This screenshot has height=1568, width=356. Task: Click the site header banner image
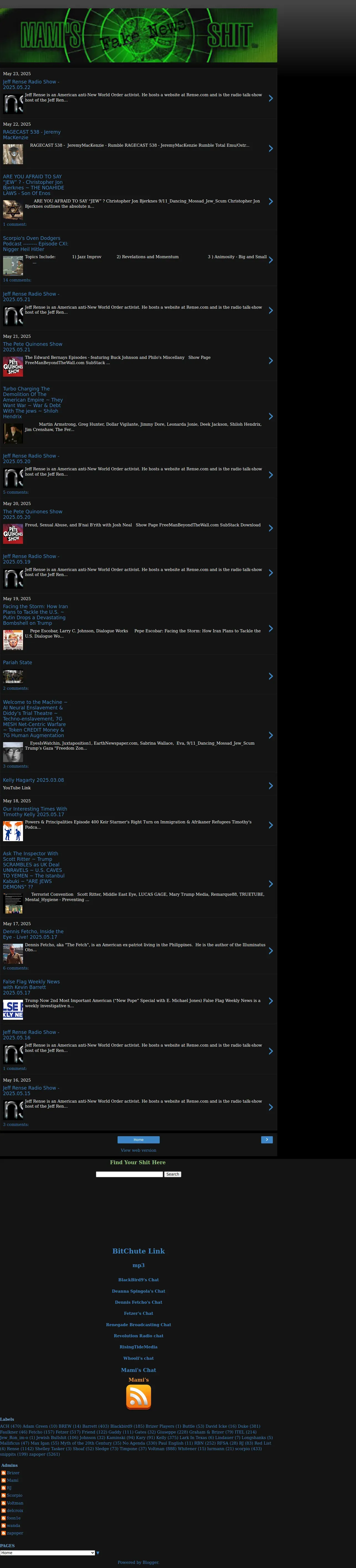139,35
